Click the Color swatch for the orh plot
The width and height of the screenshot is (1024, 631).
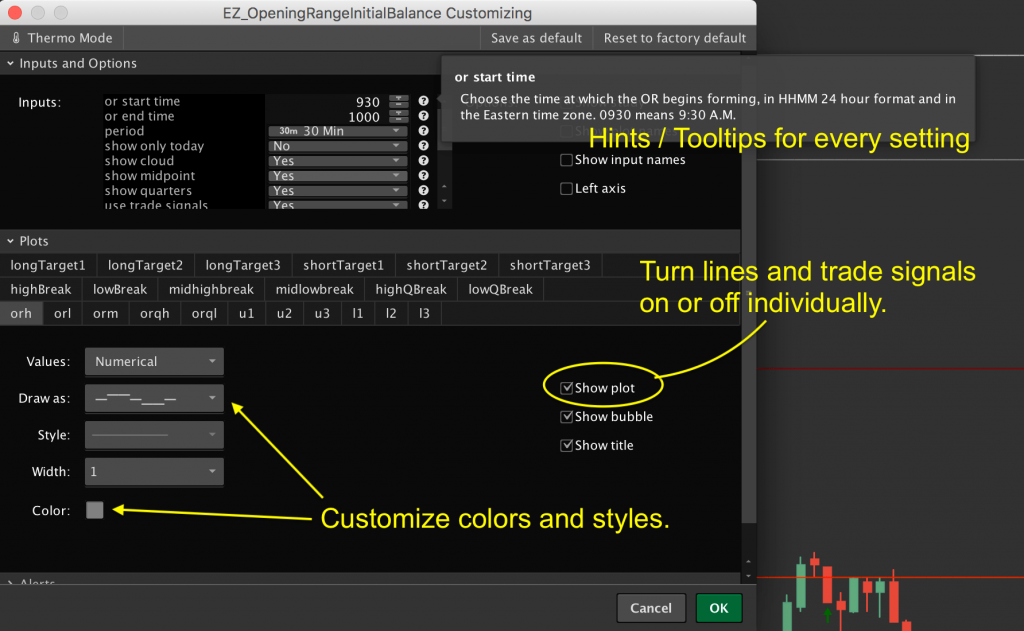point(94,509)
